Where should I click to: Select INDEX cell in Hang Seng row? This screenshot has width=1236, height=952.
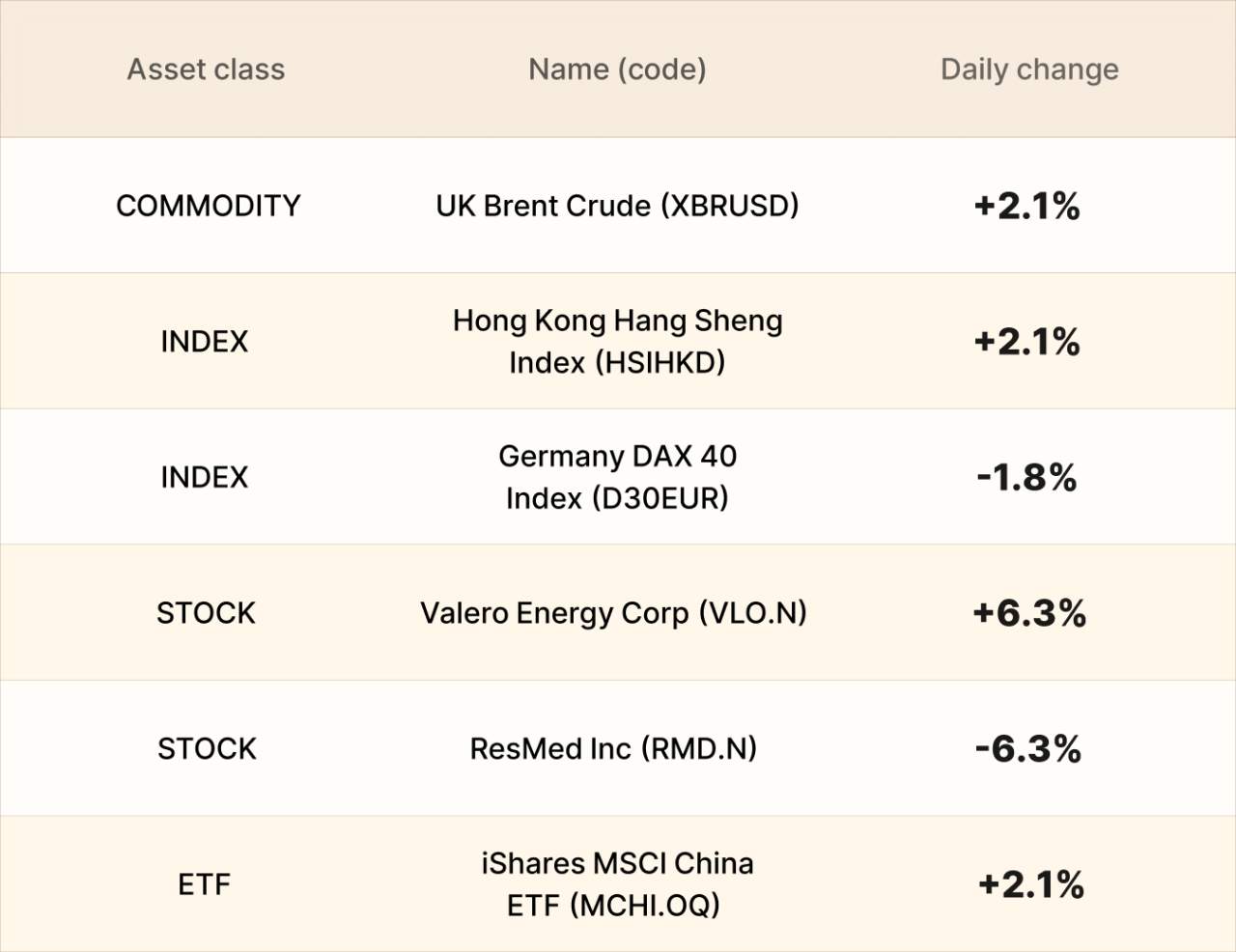click(x=205, y=342)
